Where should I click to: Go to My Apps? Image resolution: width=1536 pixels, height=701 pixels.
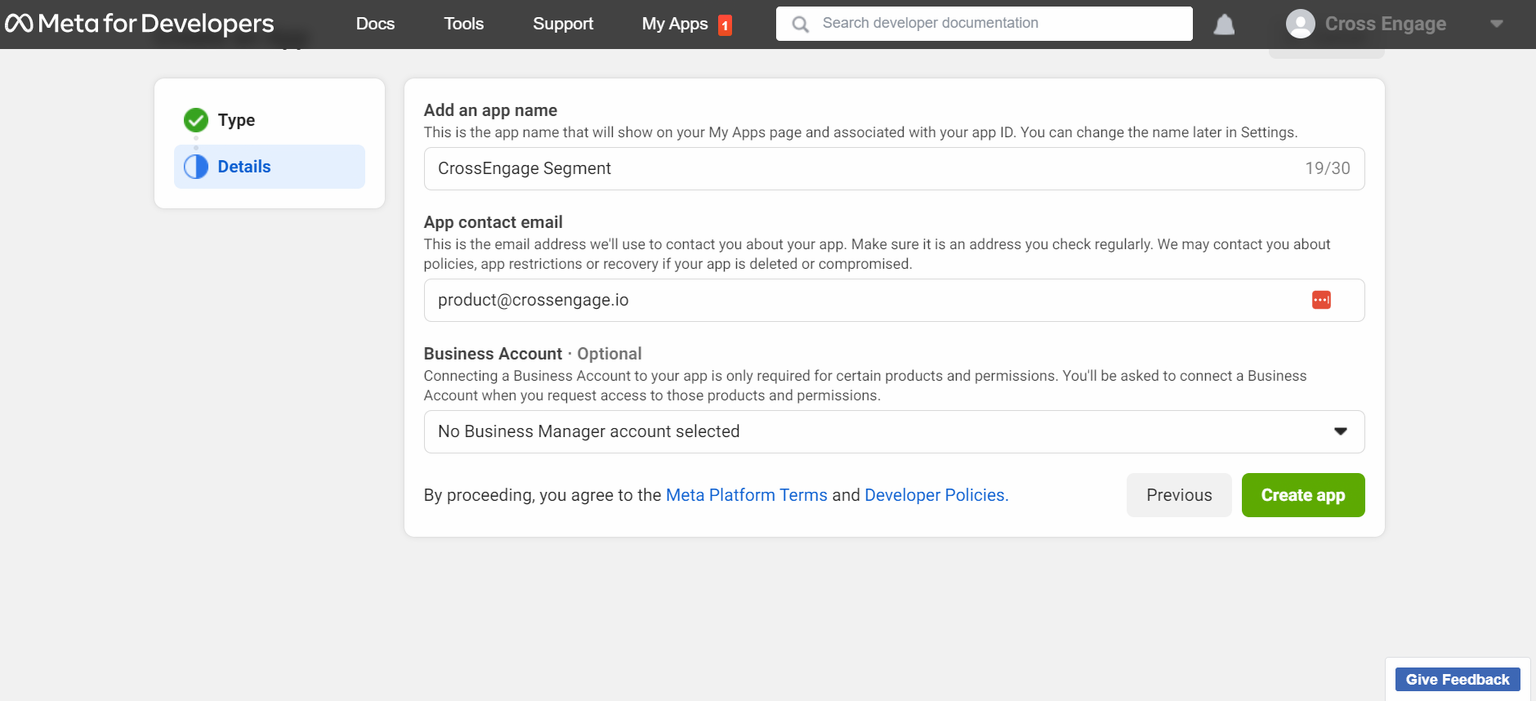pos(675,24)
